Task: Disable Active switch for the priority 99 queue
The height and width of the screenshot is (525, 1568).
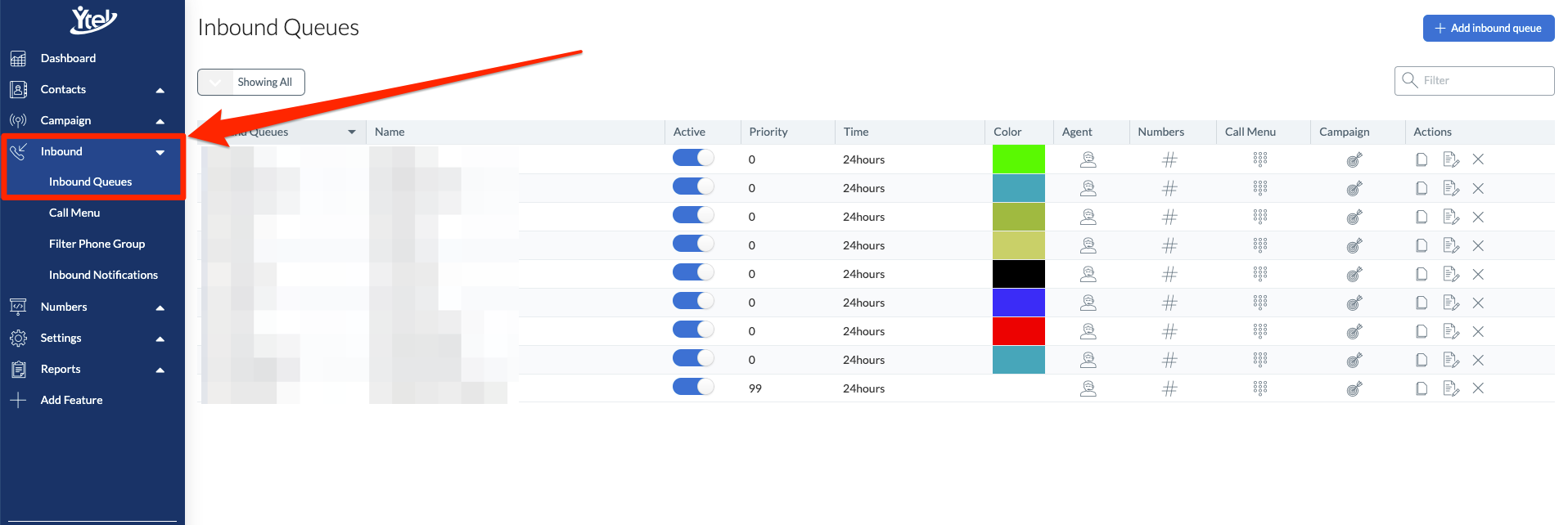Action: click(693, 387)
